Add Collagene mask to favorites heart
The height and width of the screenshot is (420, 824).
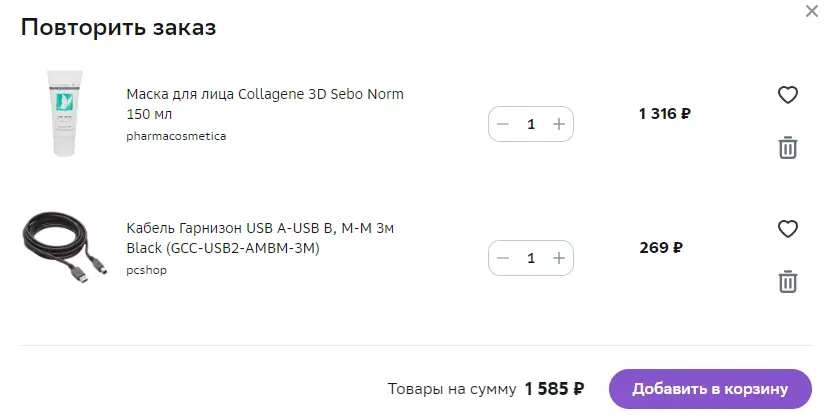tap(787, 95)
